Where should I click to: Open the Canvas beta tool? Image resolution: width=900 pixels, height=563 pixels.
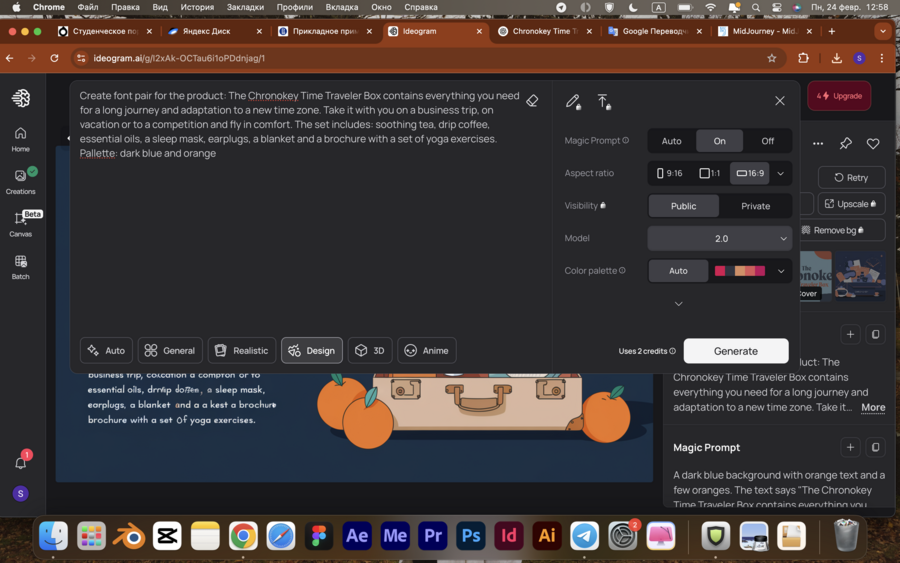pos(21,224)
